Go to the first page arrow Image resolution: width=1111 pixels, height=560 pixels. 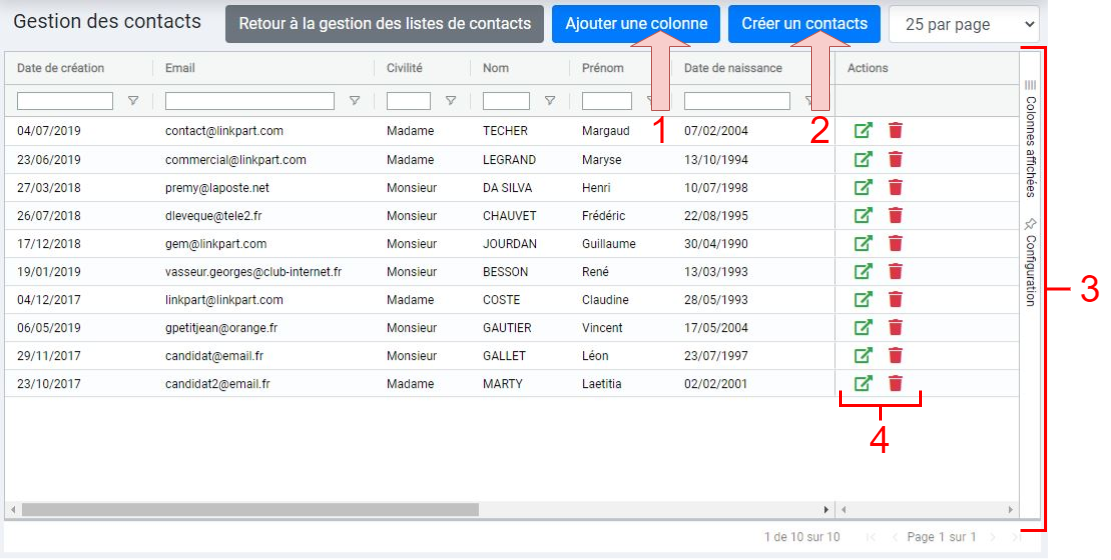coord(871,537)
